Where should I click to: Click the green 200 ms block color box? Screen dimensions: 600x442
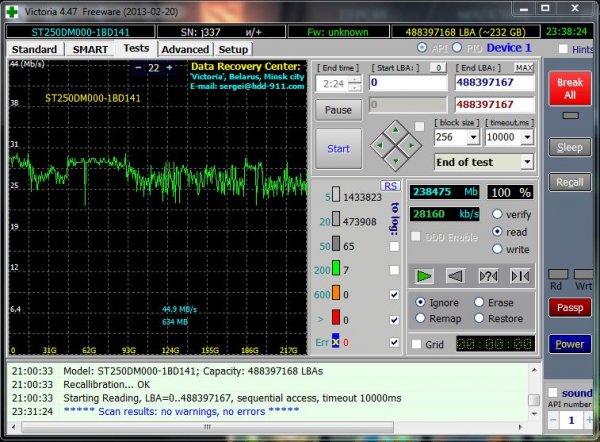click(x=336, y=268)
